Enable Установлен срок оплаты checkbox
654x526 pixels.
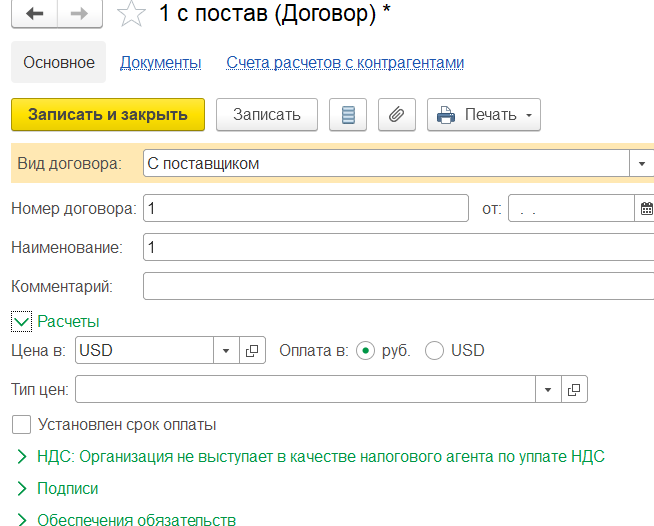point(21,425)
